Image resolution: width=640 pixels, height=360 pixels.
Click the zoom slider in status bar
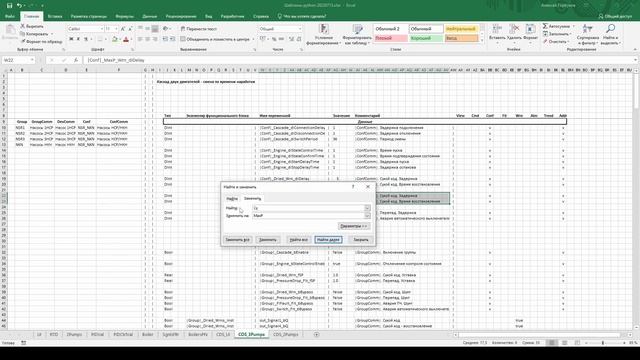pyautogui.click(x=603, y=343)
